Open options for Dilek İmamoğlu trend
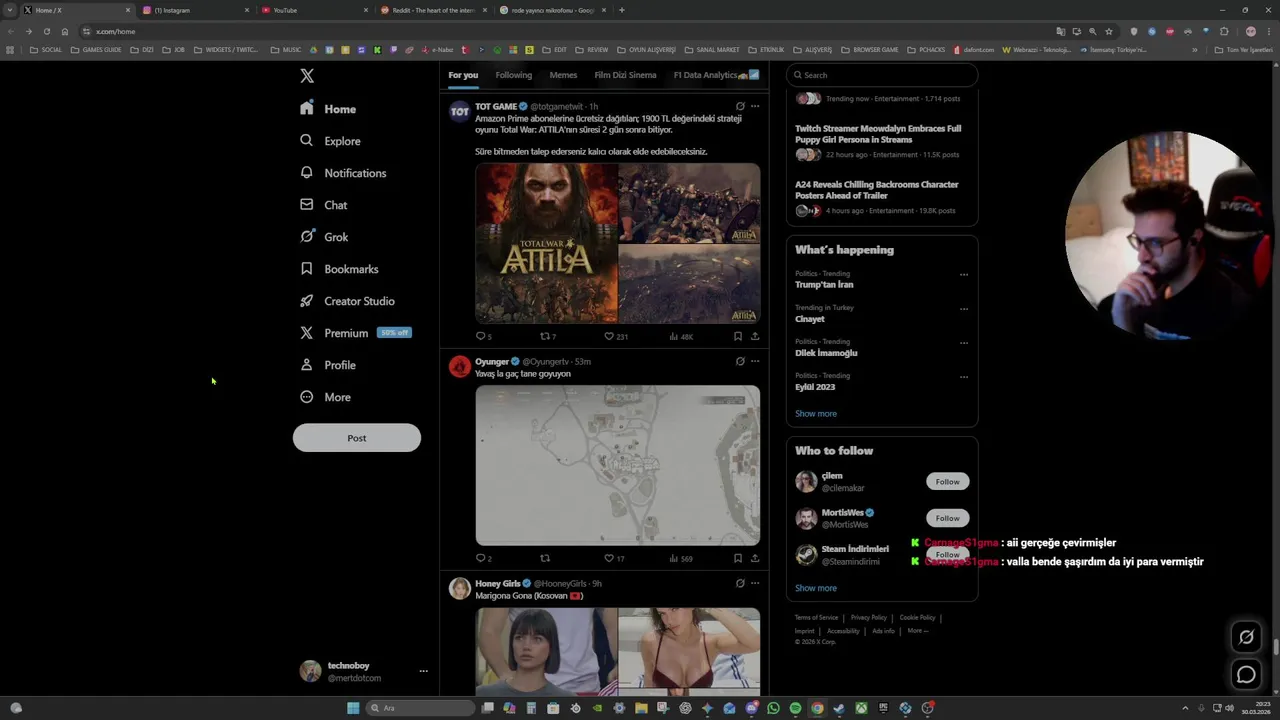The image size is (1280, 720). [x=964, y=343]
